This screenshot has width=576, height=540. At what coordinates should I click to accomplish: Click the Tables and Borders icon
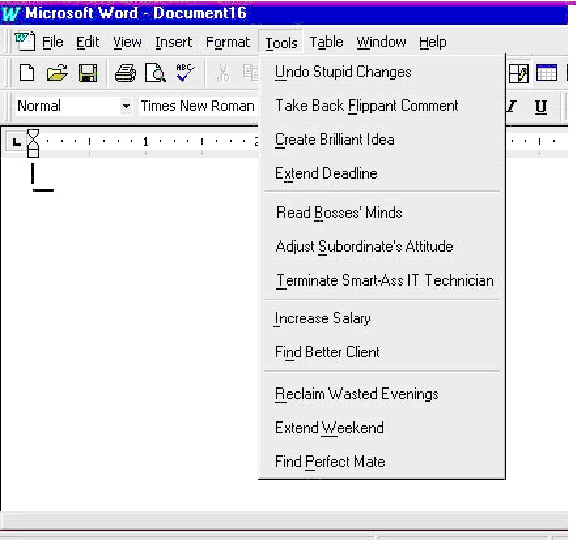[x=519, y=73]
